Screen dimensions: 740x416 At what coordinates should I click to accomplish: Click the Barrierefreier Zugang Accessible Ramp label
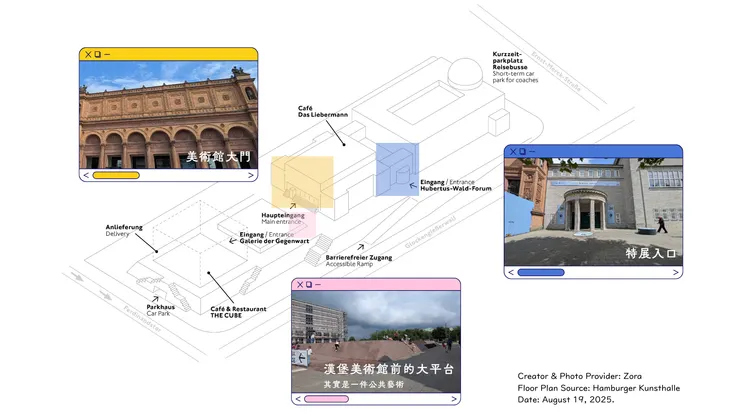click(x=359, y=261)
